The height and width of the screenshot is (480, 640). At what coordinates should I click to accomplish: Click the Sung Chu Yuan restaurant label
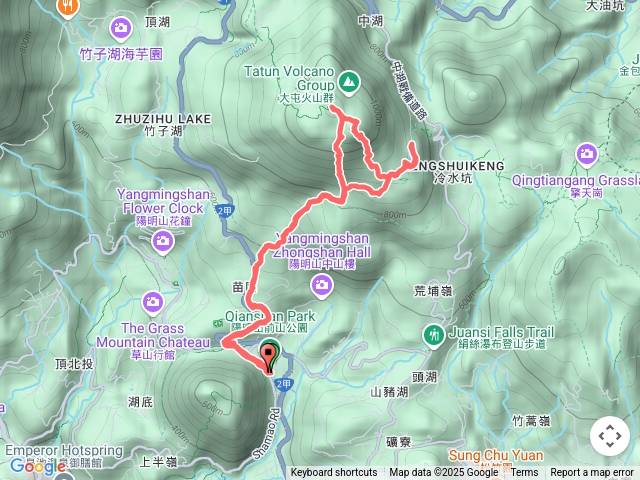click(496, 455)
